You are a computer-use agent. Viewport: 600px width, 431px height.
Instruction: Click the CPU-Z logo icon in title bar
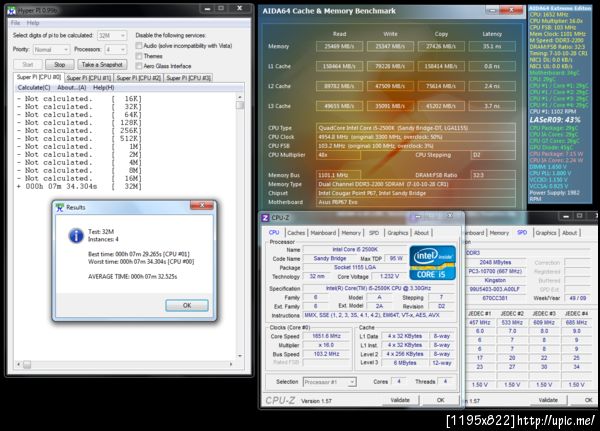point(265,218)
